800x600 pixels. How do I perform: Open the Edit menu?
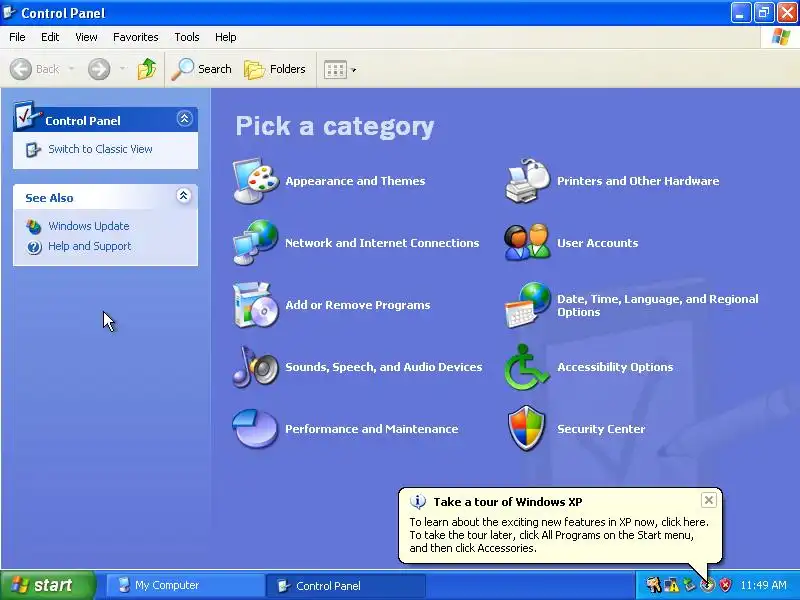point(50,37)
